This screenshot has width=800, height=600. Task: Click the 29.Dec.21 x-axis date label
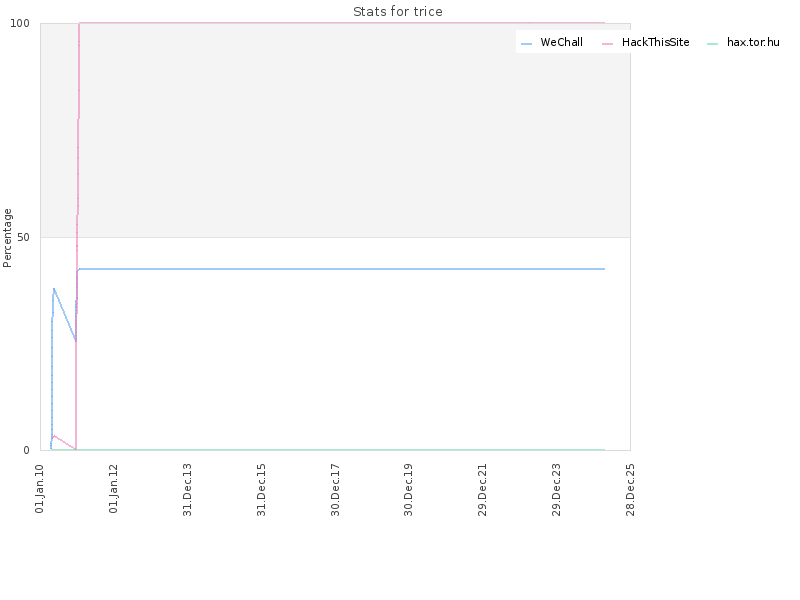(x=482, y=489)
